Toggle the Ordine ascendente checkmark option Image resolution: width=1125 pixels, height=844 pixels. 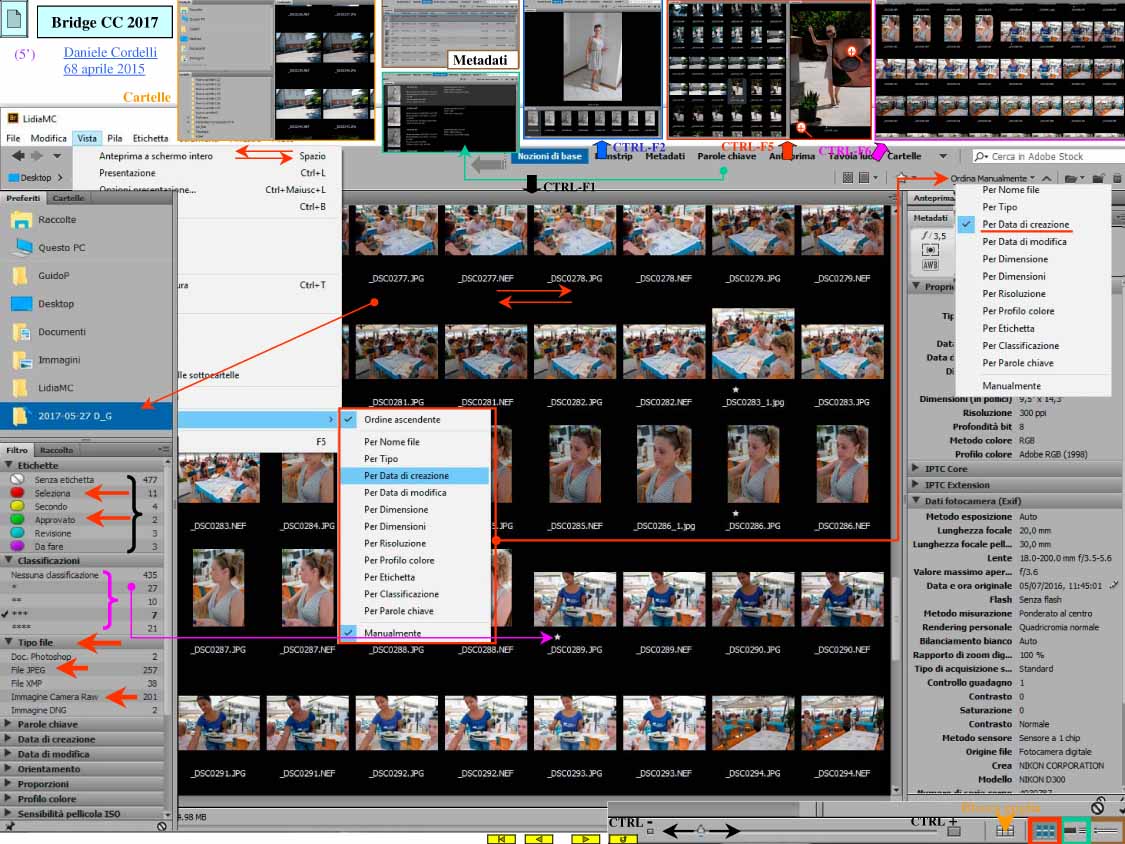(x=402, y=420)
